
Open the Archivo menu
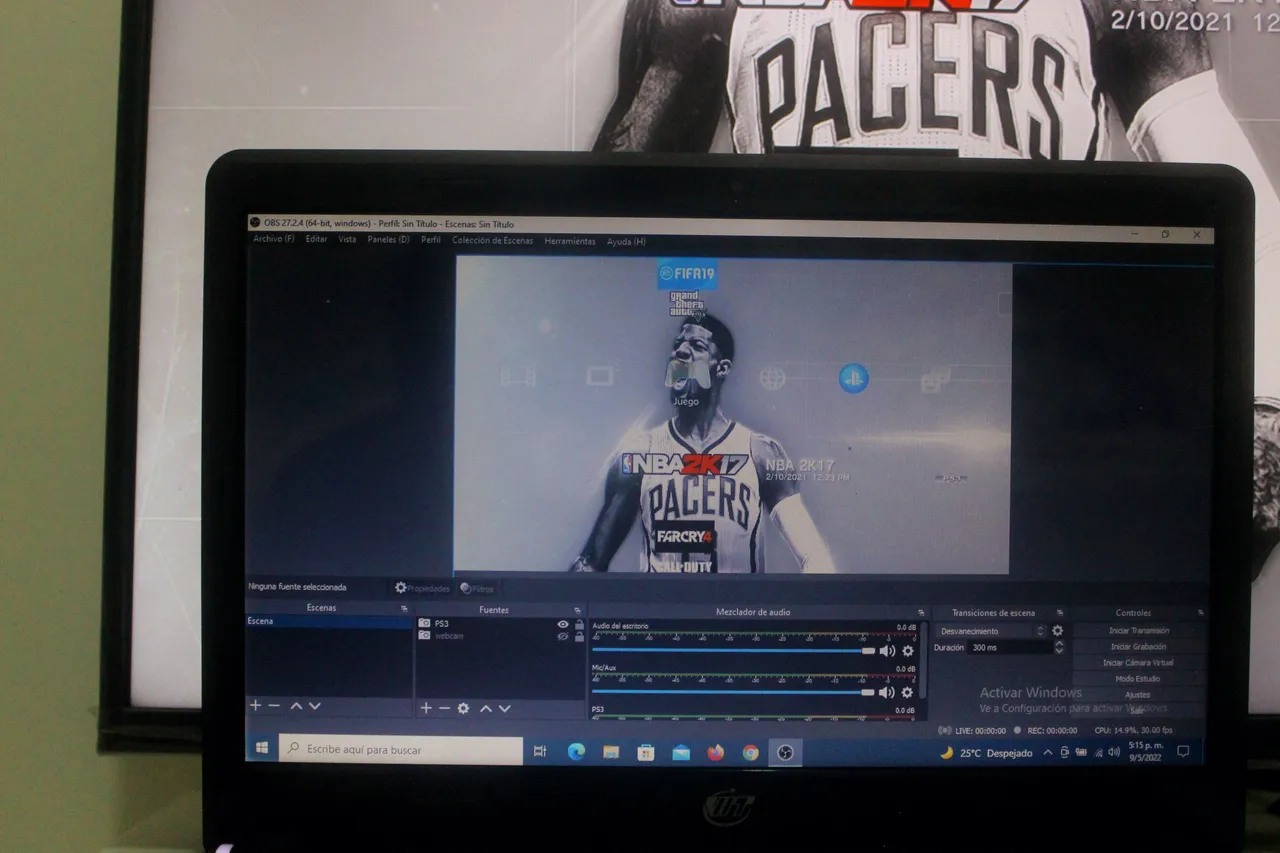click(273, 240)
